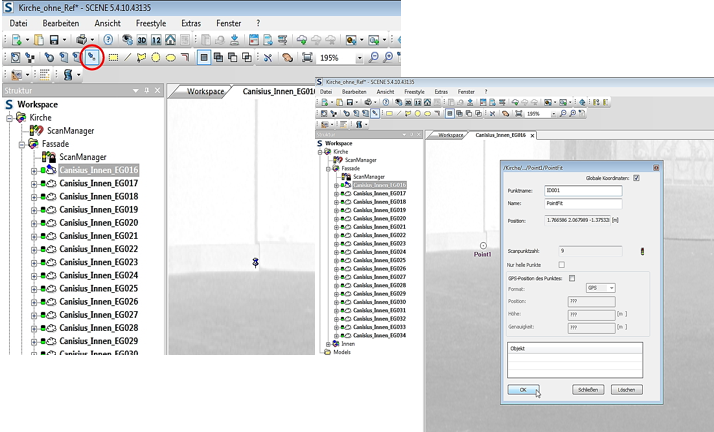Open help question-mark icon in left window toolbar

pyautogui.click(x=108, y=40)
